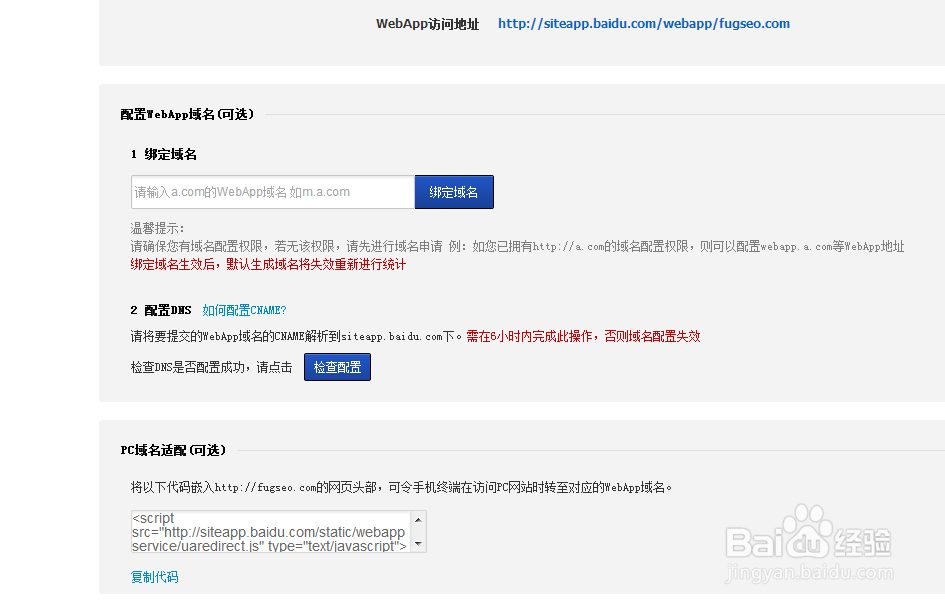Viewport: 945px width, 605px height.
Task: Click the WebApp访问地址 label
Action: (427, 24)
